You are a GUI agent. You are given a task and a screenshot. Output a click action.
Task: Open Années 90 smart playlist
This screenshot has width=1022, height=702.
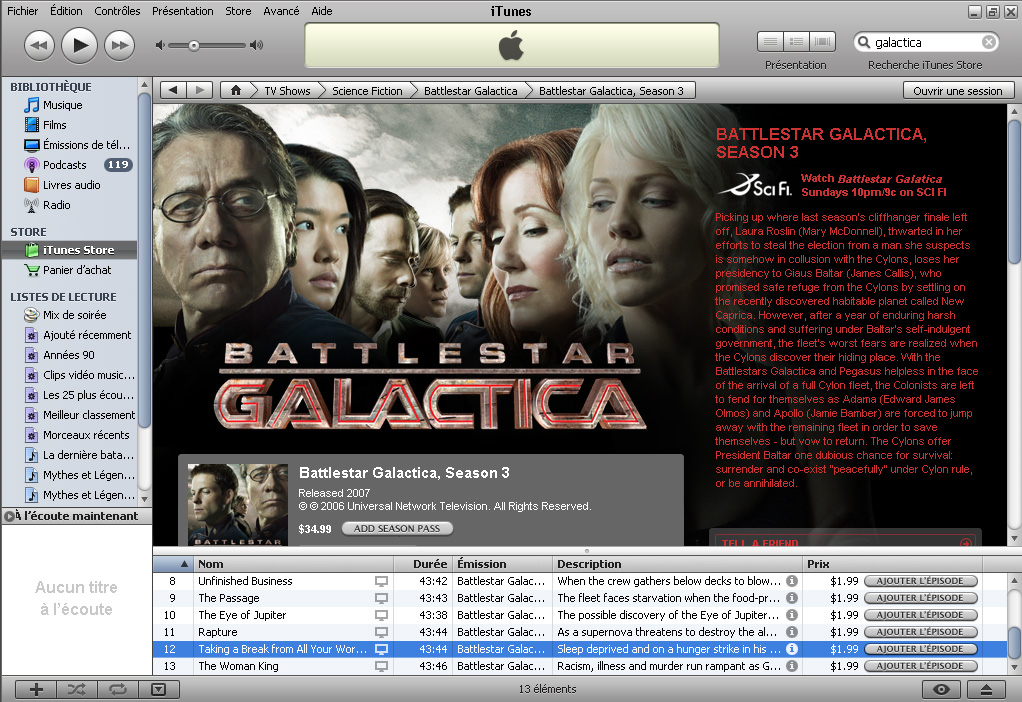(x=68, y=355)
